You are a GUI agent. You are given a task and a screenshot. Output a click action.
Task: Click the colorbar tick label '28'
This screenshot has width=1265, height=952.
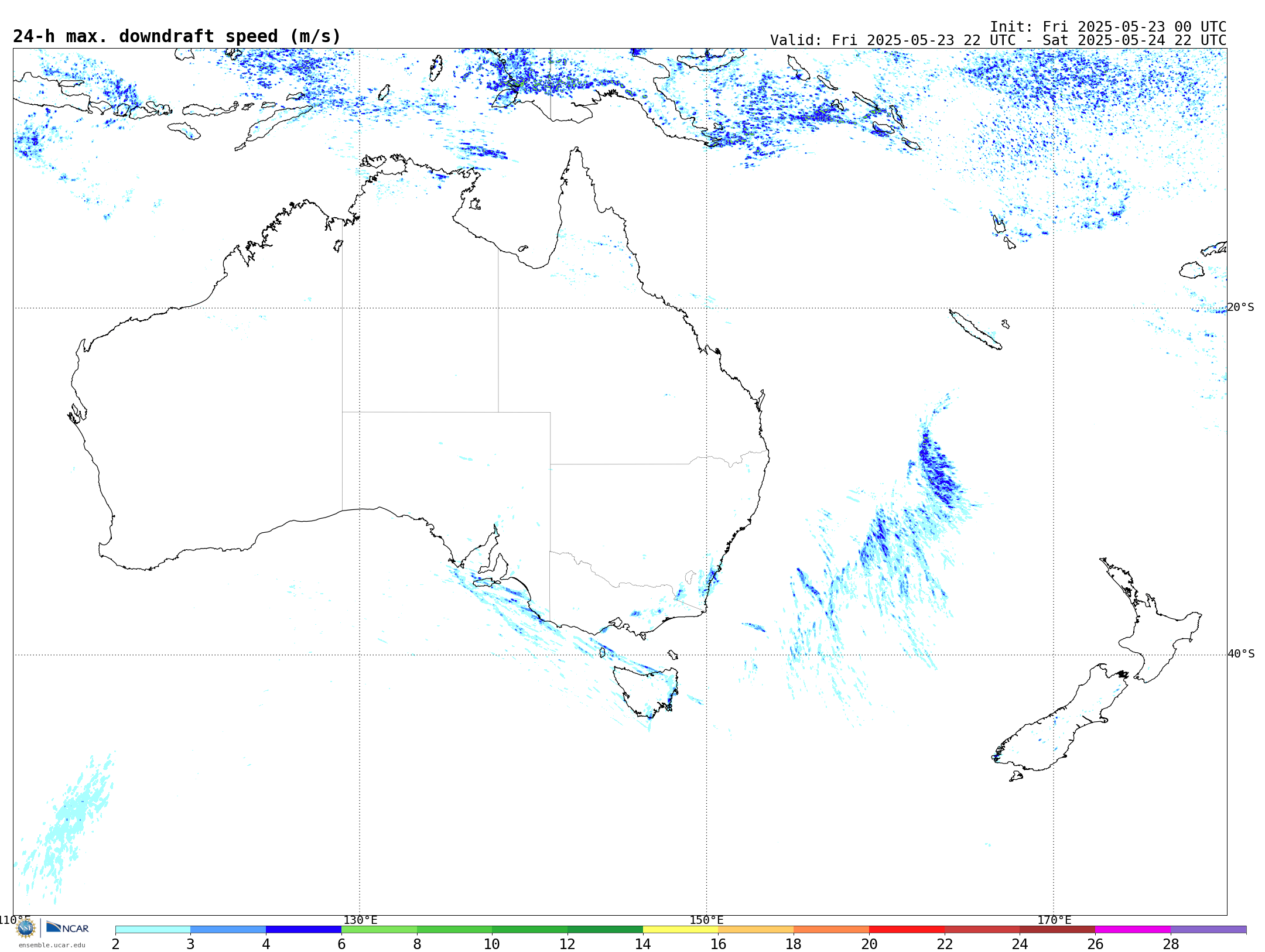(x=1171, y=944)
